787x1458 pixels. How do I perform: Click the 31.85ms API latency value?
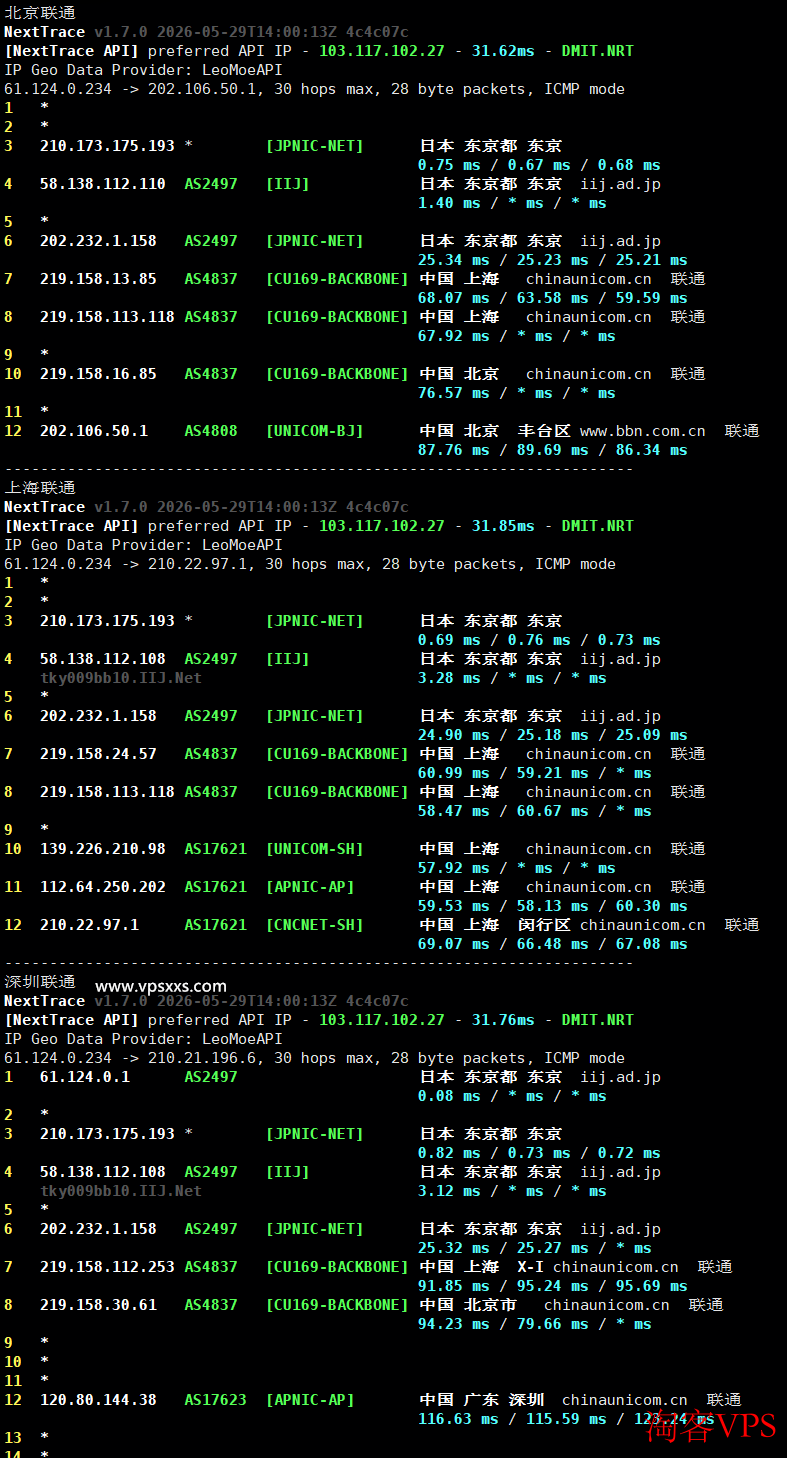(503, 526)
